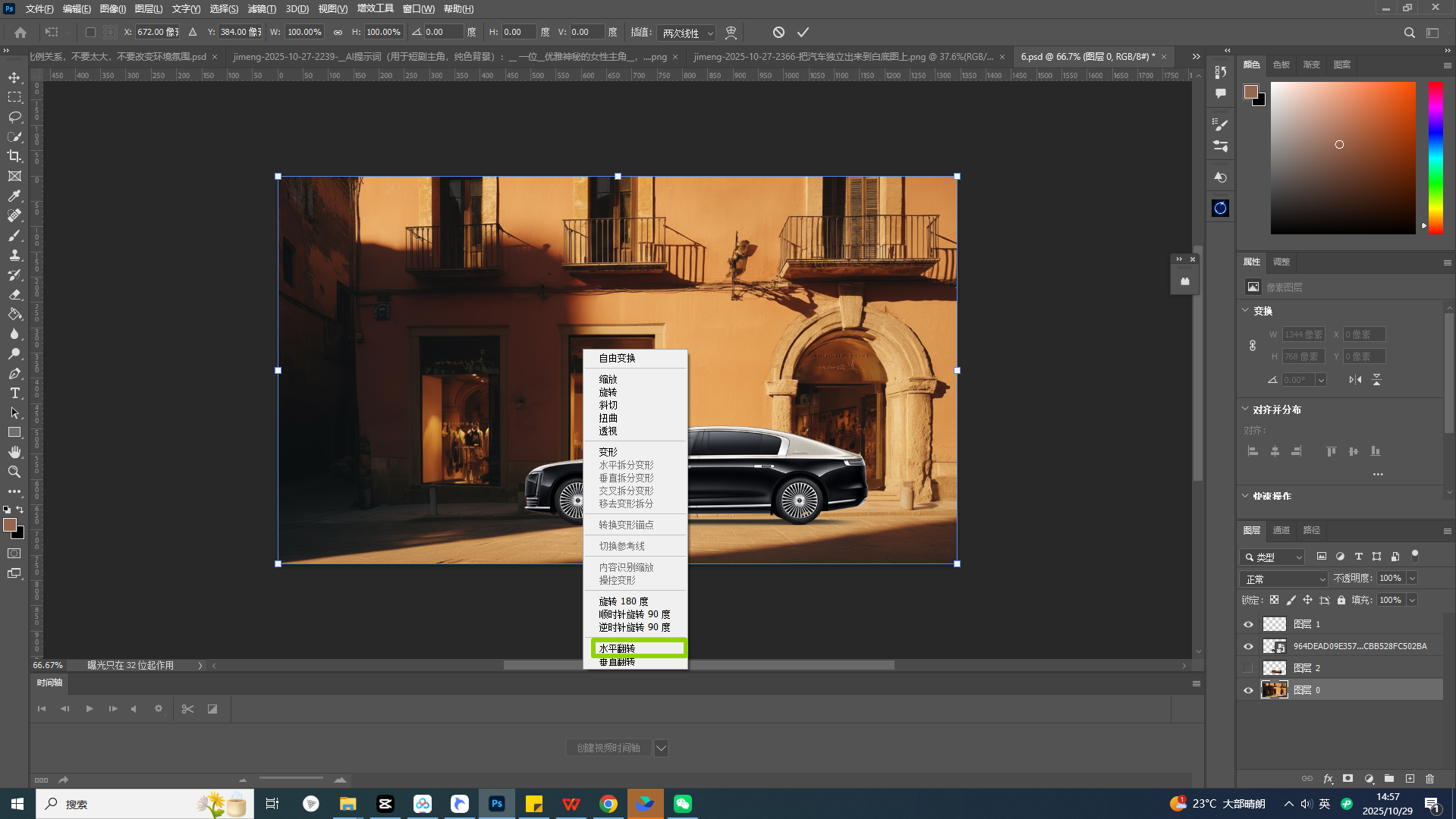This screenshot has width=1456, height=819.
Task: Select the Horizontal Type tool
Action: (14, 393)
